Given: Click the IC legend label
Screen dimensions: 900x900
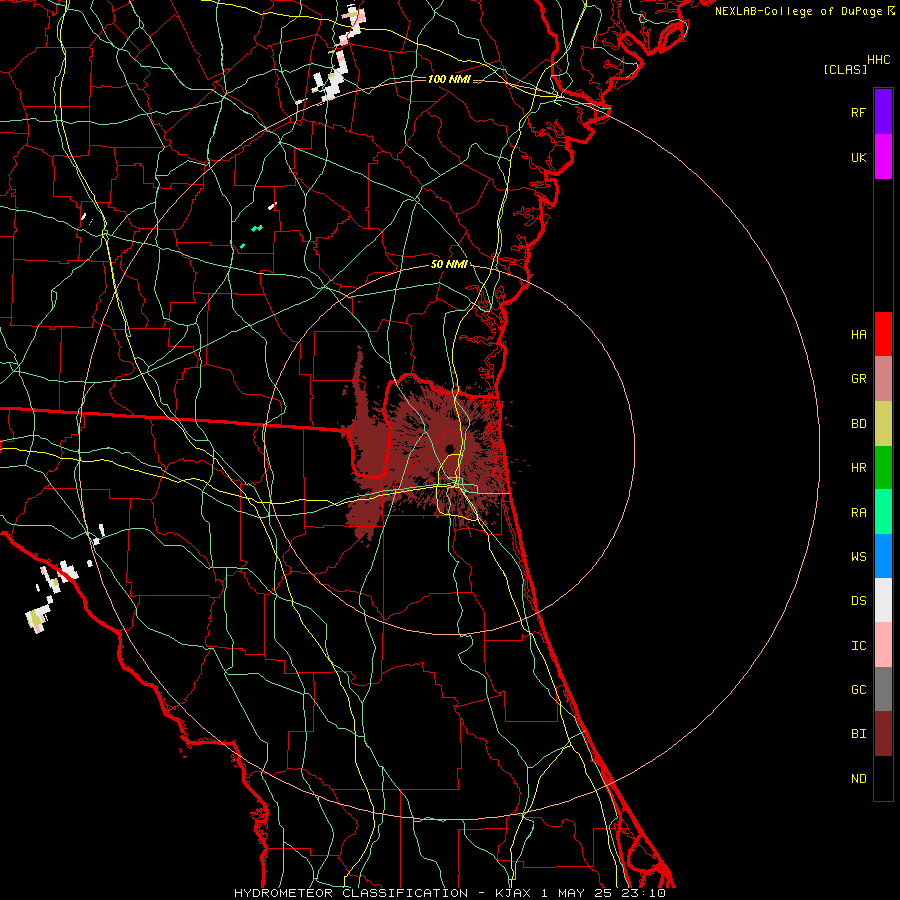Looking at the screenshot, I should click(x=859, y=646).
